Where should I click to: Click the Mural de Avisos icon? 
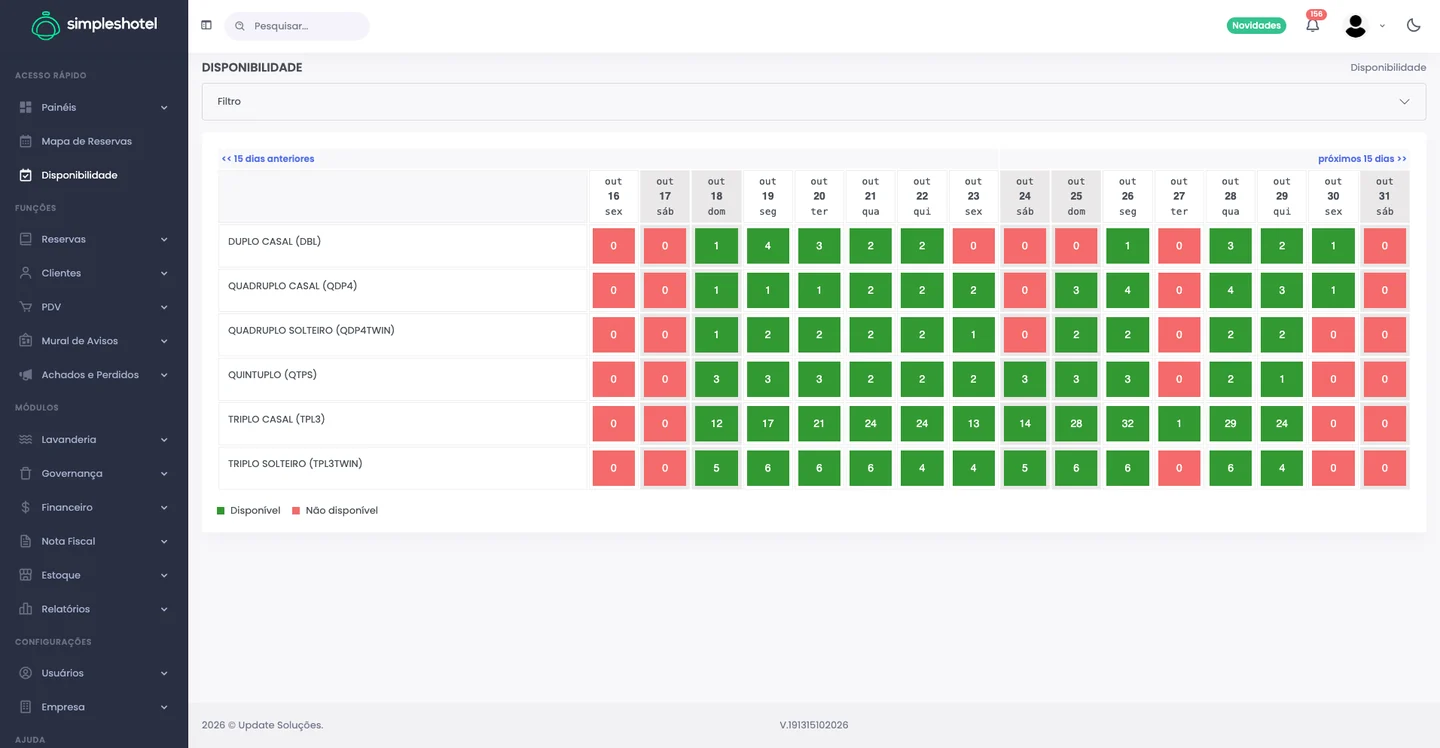tap(26, 341)
